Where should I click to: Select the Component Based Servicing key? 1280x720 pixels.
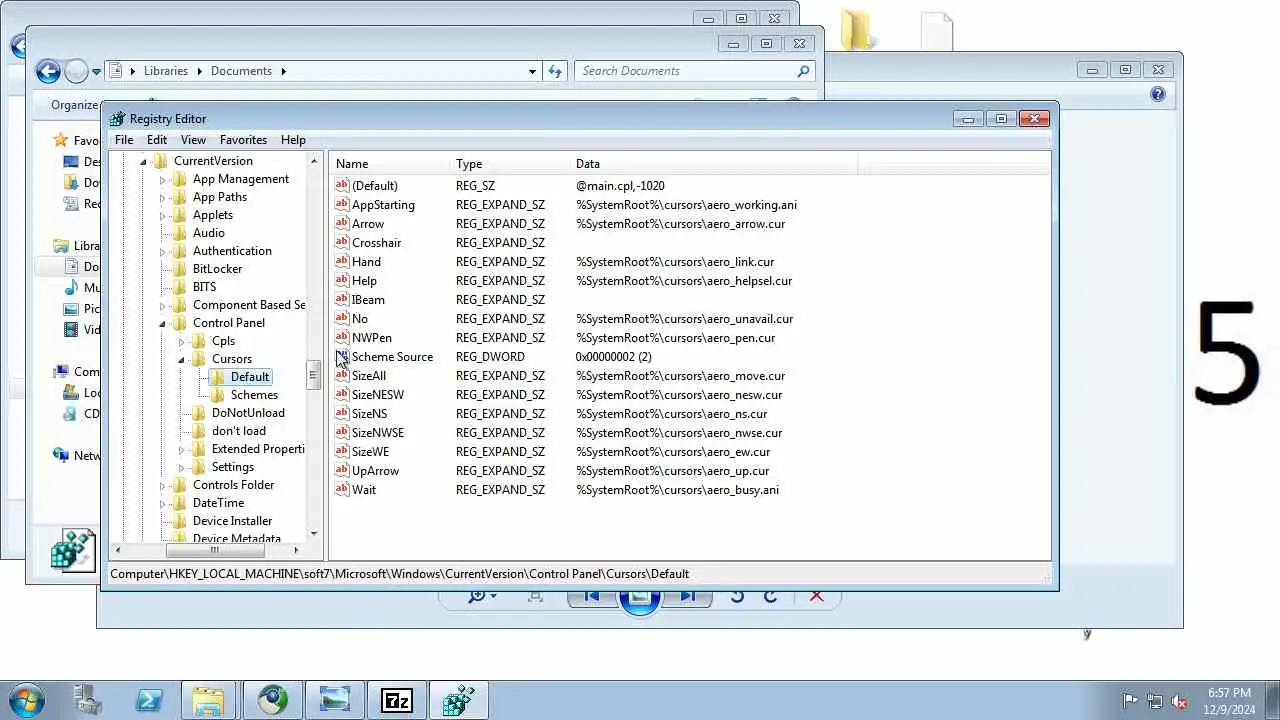pos(249,305)
